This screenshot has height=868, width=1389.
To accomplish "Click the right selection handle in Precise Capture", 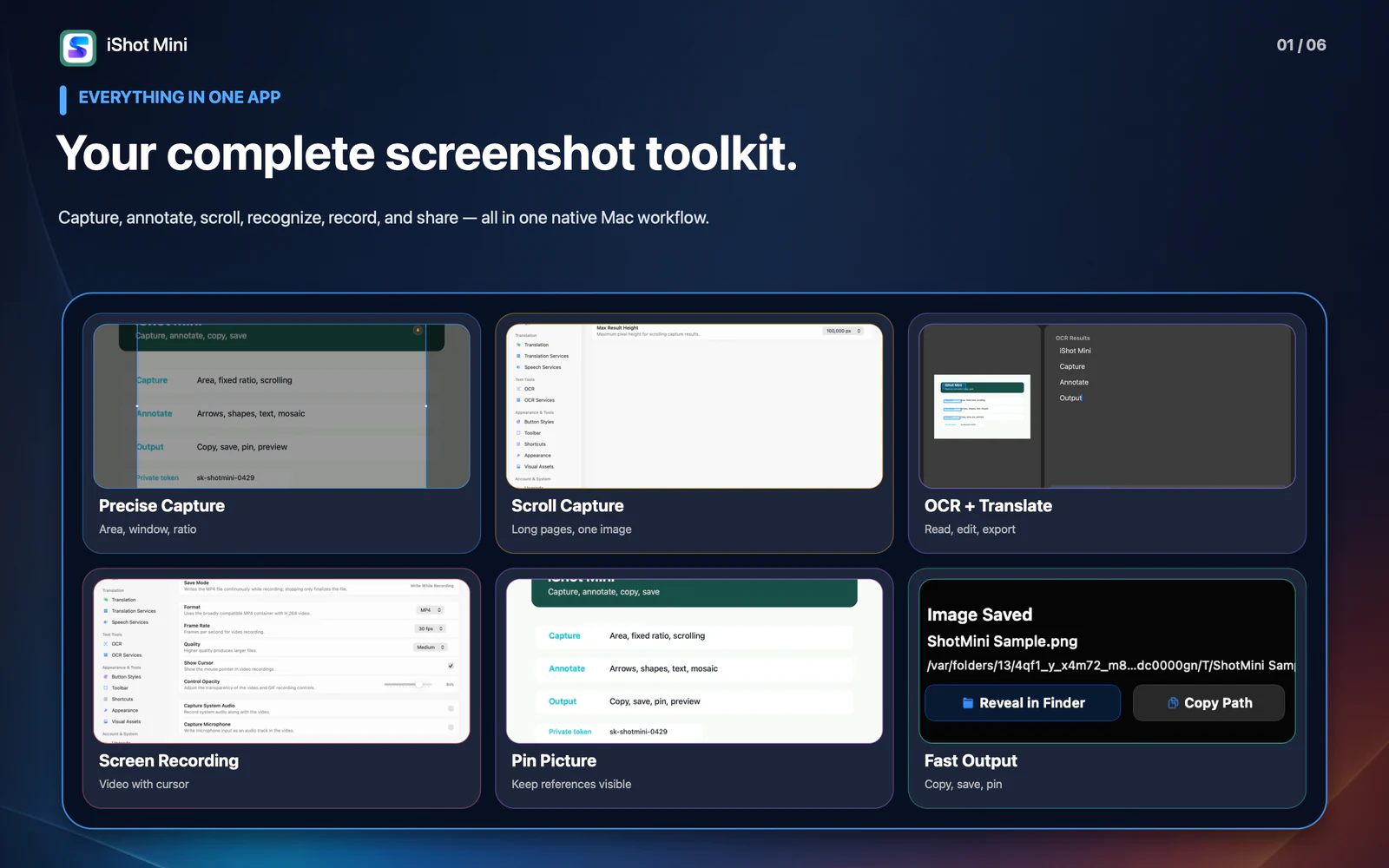I will (x=425, y=406).
